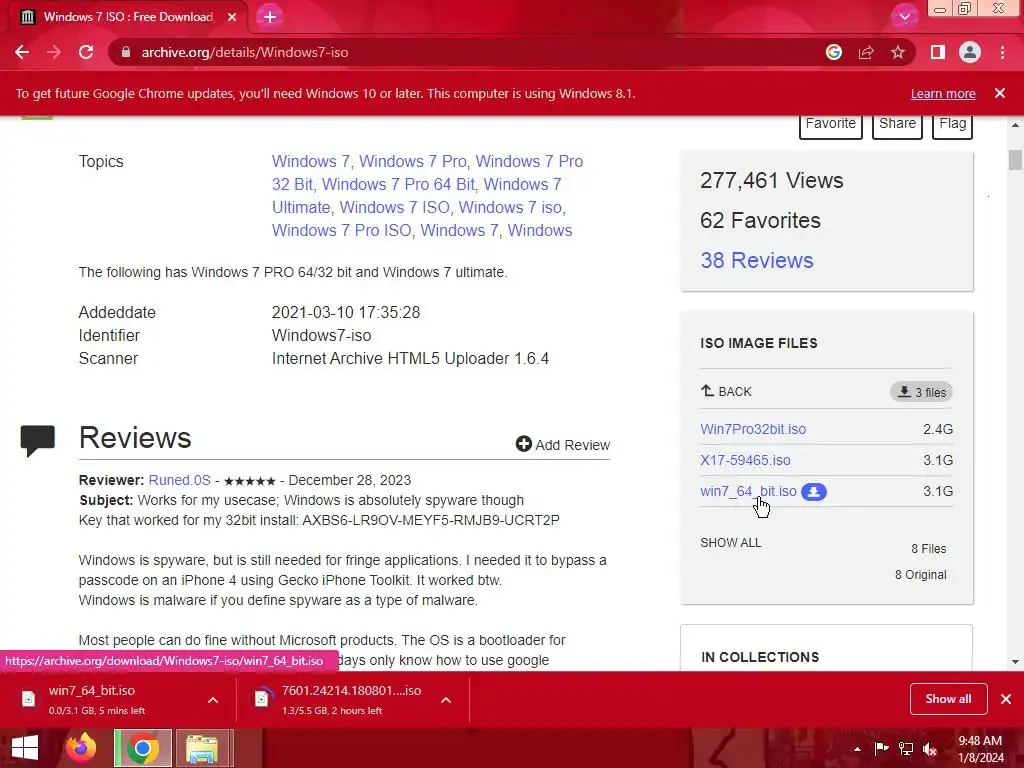Show all downloads
The width and height of the screenshot is (1024, 768).
(x=948, y=699)
